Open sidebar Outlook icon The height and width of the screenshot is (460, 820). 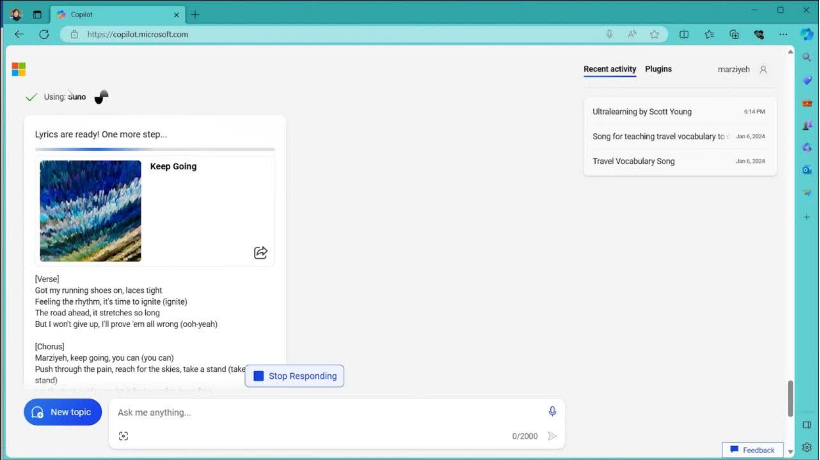pyautogui.click(x=807, y=170)
